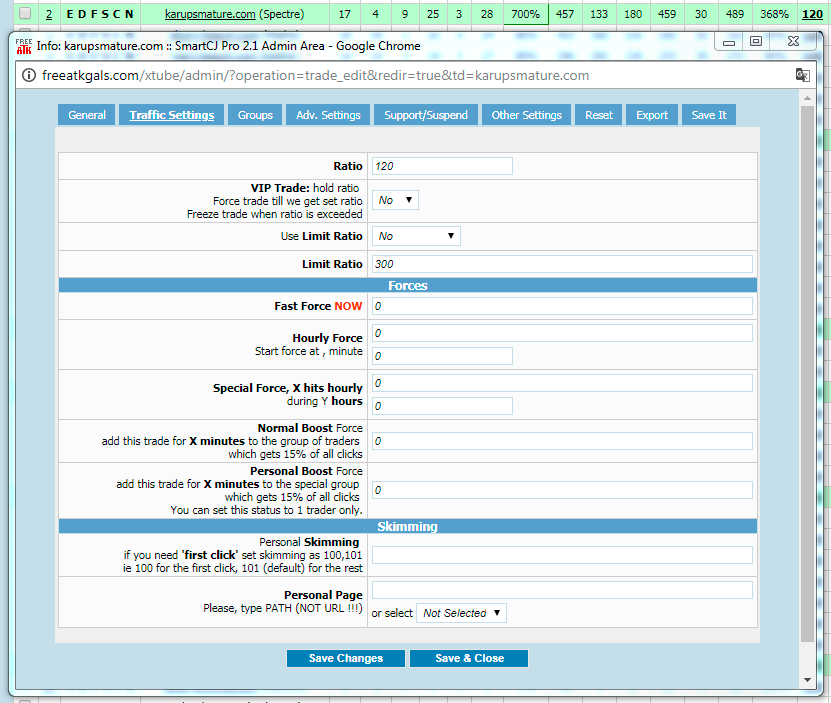Click the Reset tab
This screenshot has height=703, width=831.
pos(599,115)
